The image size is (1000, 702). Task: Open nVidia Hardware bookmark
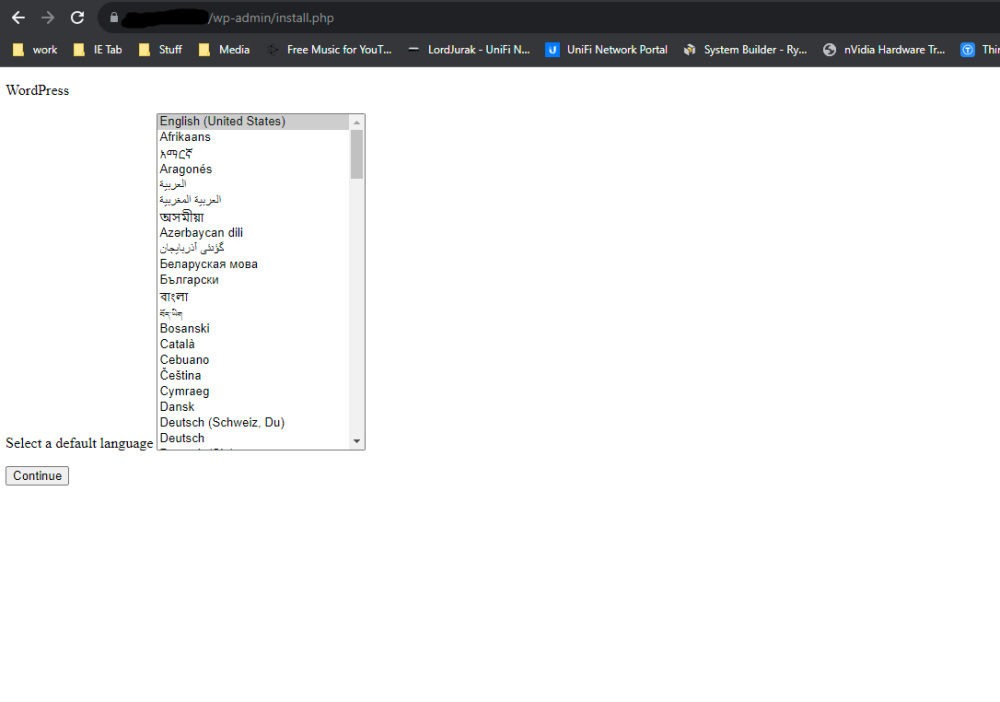tap(884, 50)
